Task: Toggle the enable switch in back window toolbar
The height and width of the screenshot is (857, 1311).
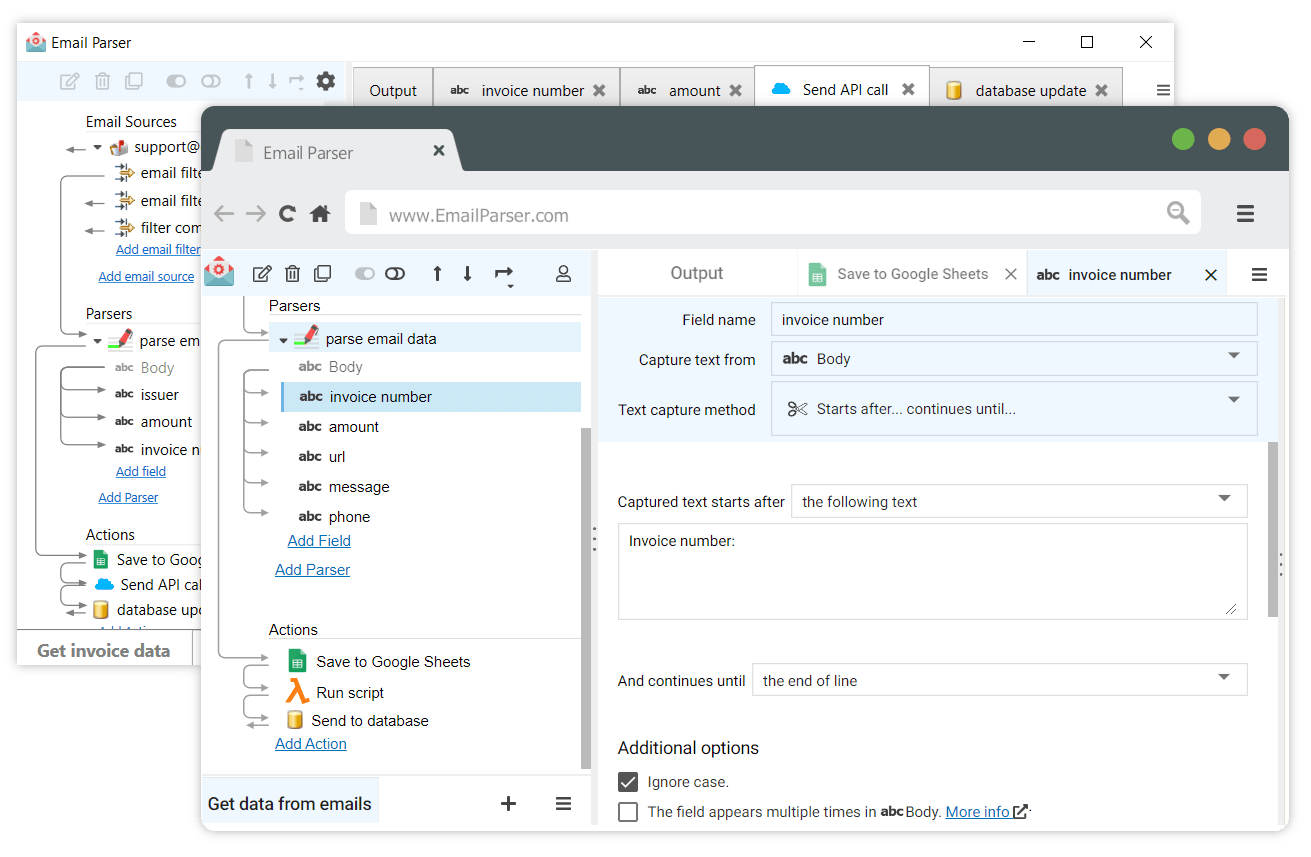Action: coord(177,81)
